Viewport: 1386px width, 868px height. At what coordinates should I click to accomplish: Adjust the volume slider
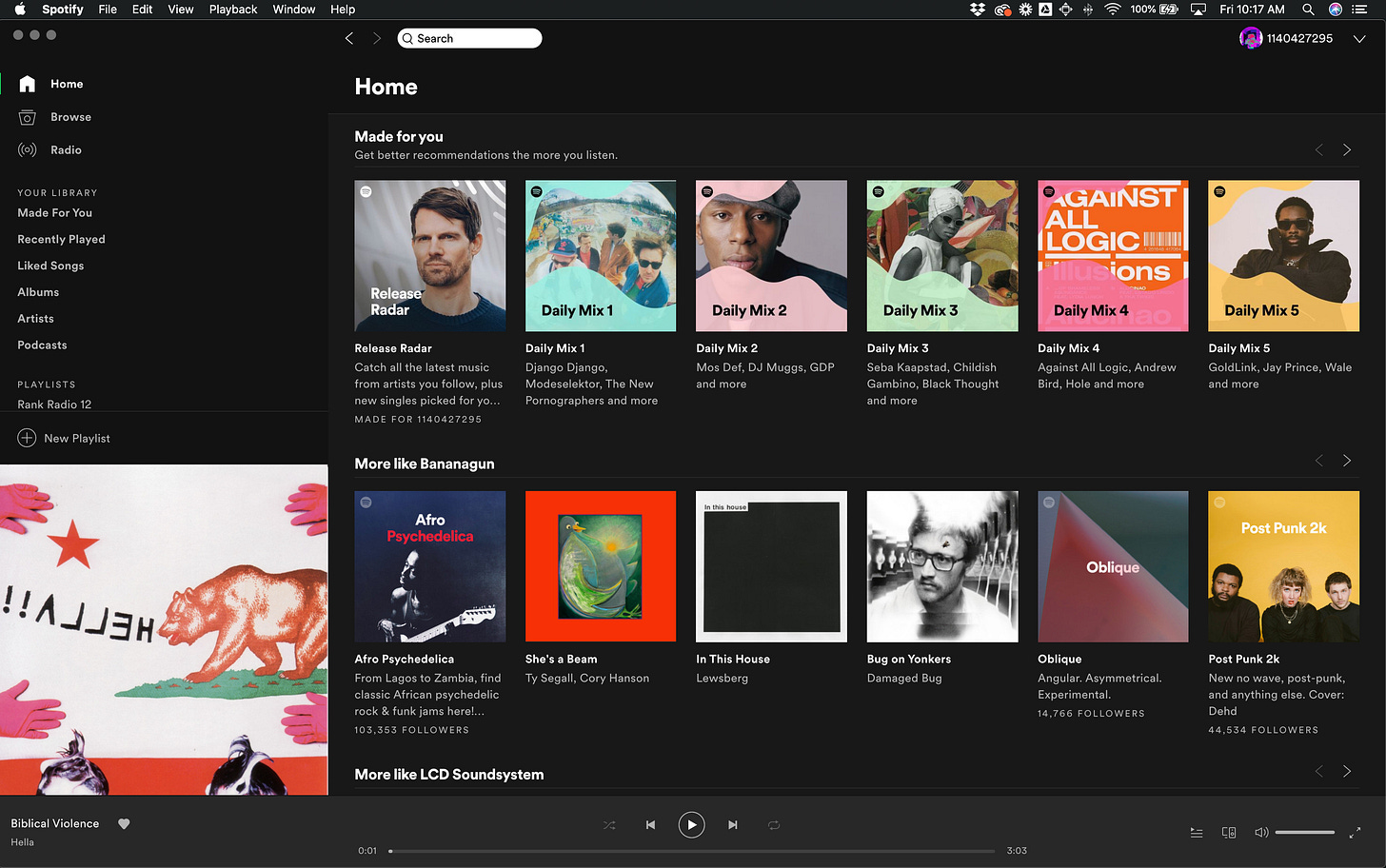[1305, 833]
